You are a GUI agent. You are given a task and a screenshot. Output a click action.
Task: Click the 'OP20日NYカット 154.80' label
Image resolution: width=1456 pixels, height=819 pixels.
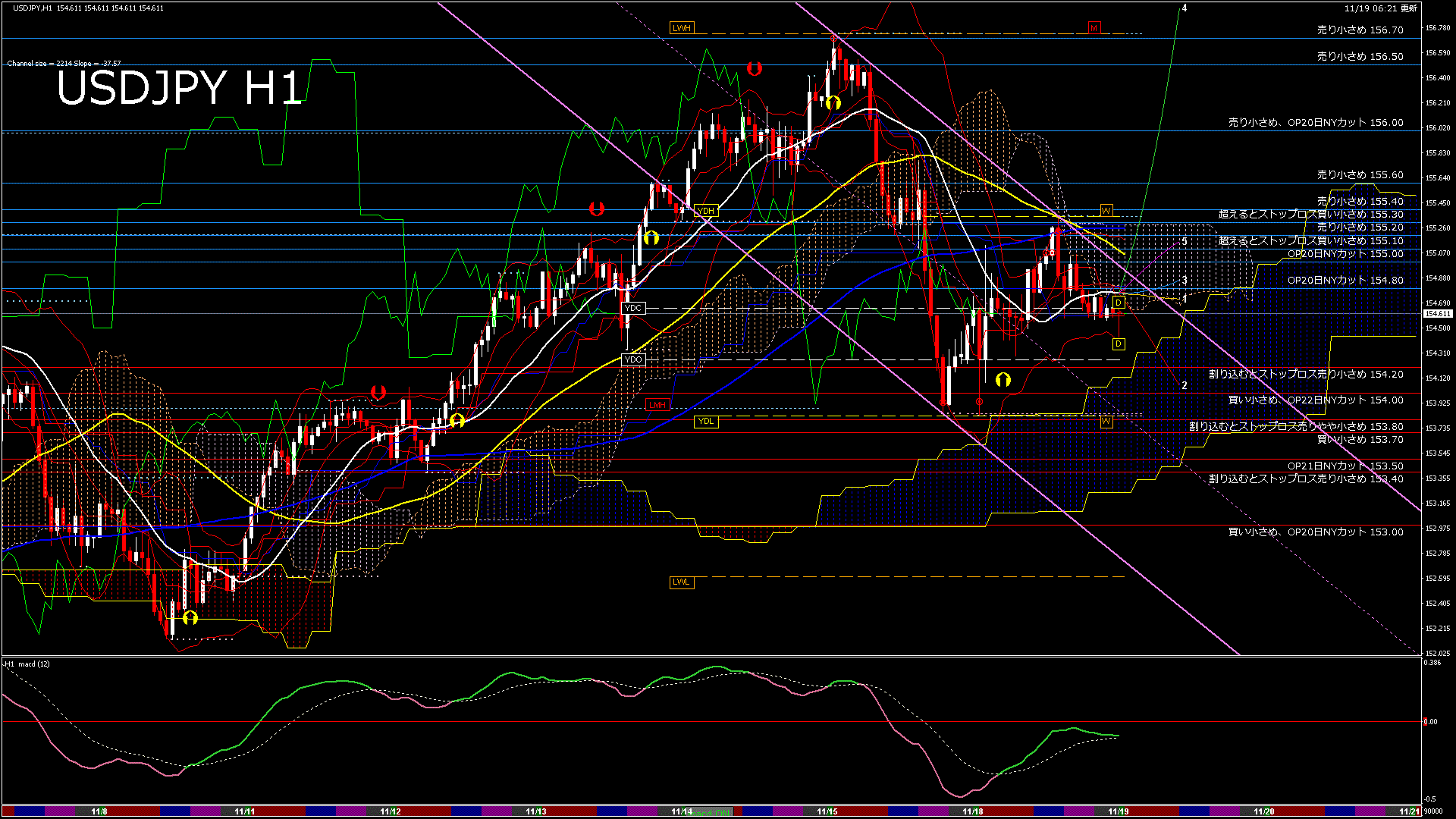click(x=1346, y=281)
